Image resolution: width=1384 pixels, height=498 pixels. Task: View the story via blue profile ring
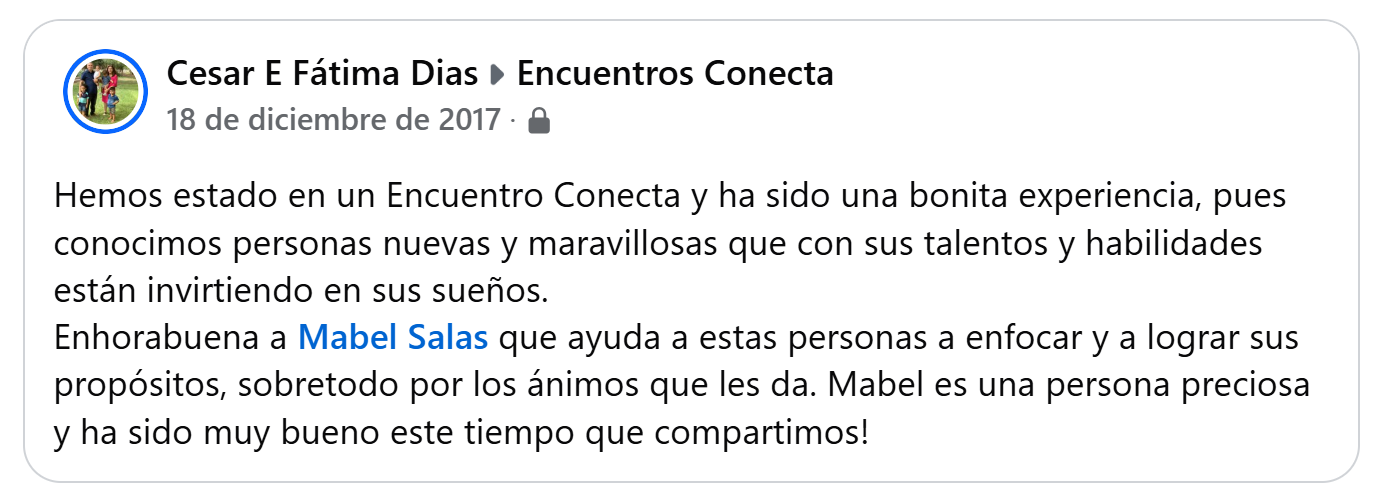click(105, 91)
